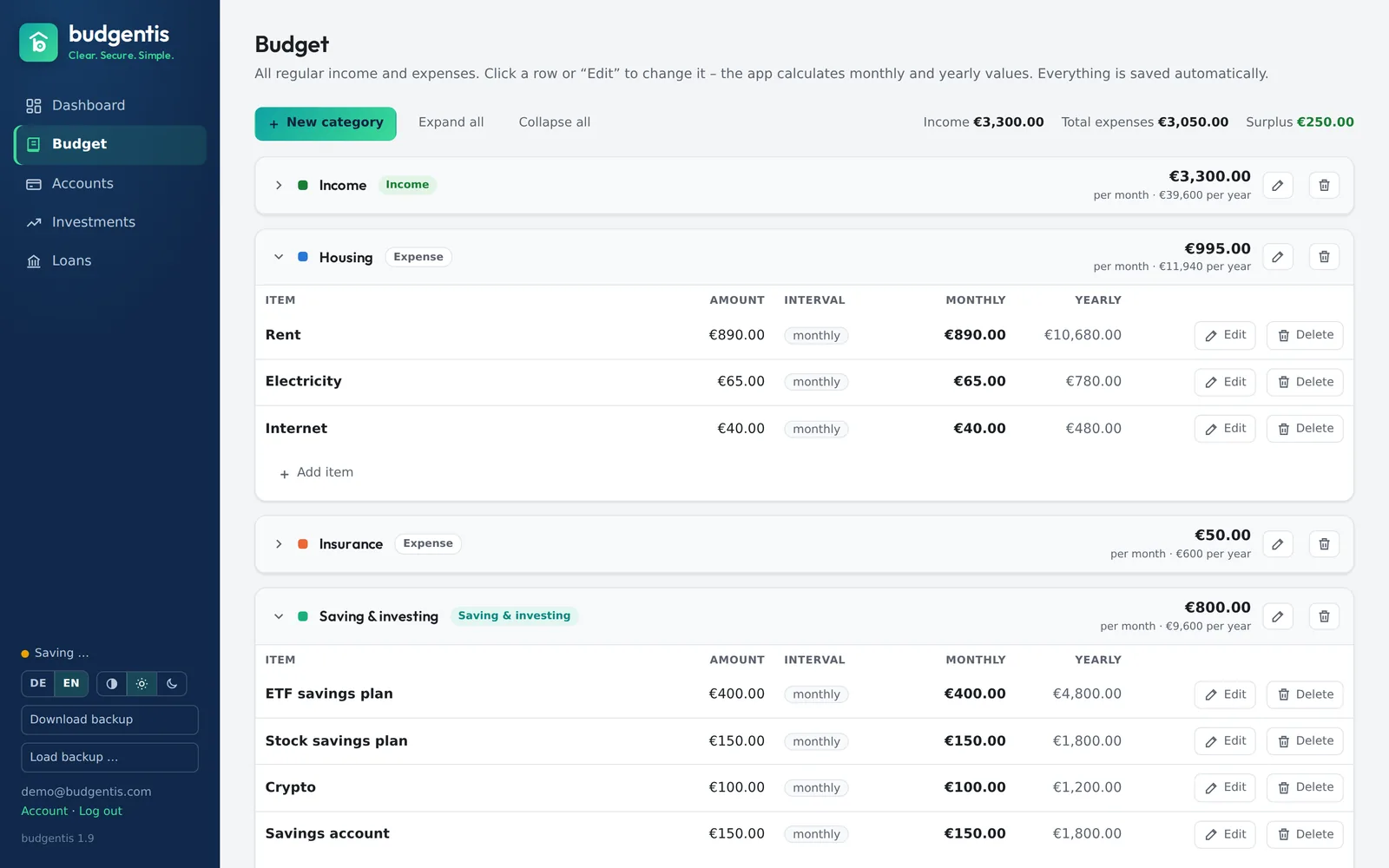Delete Income category via trash icon

1324,185
